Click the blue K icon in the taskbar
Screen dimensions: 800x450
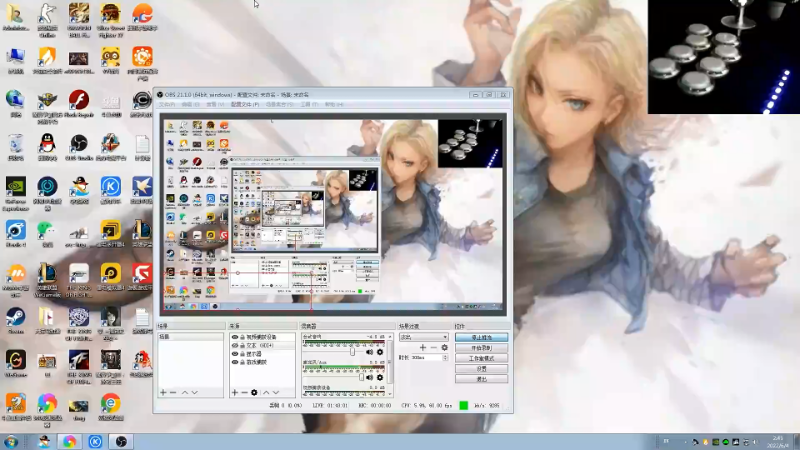(95, 441)
